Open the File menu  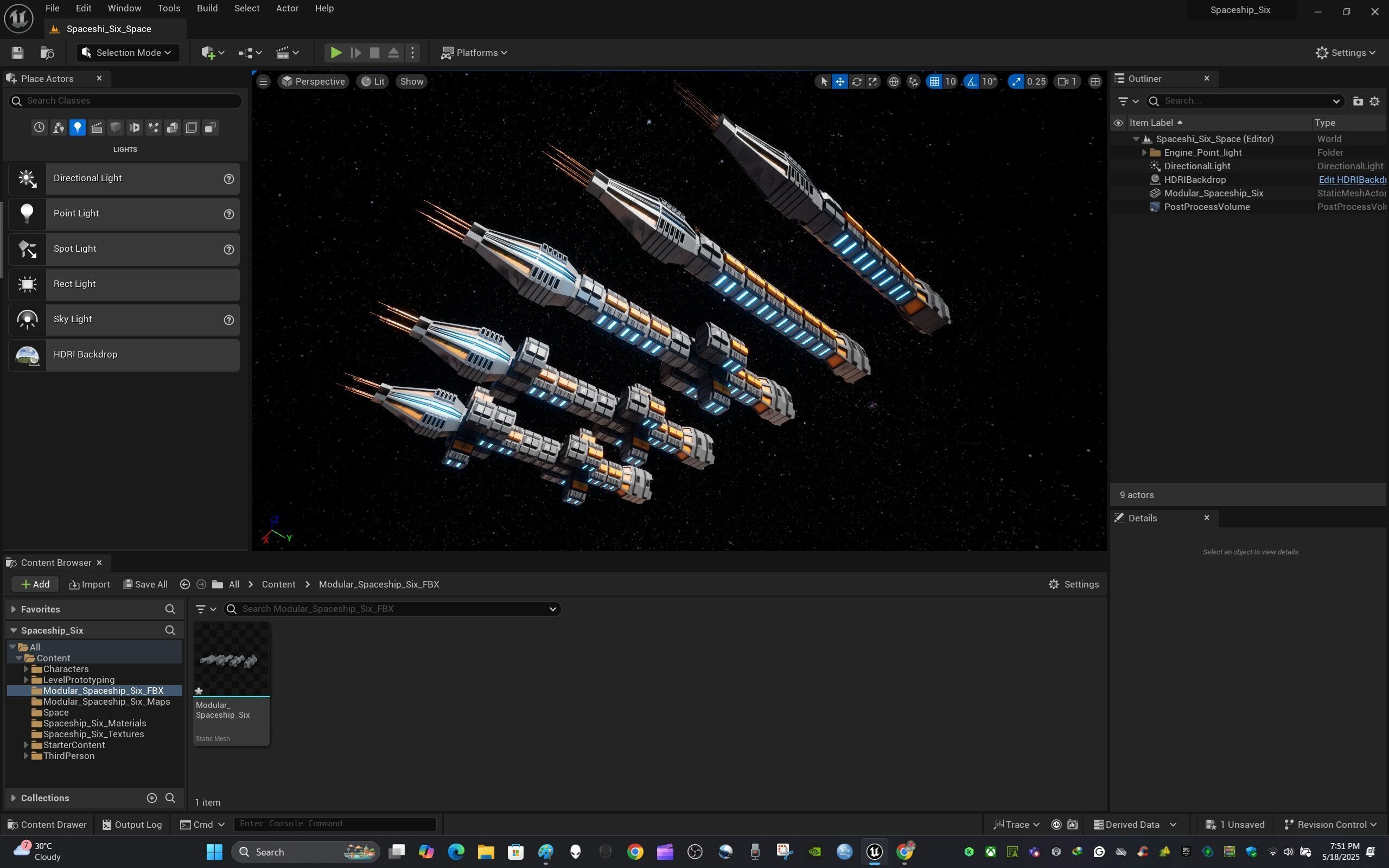(x=52, y=9)
